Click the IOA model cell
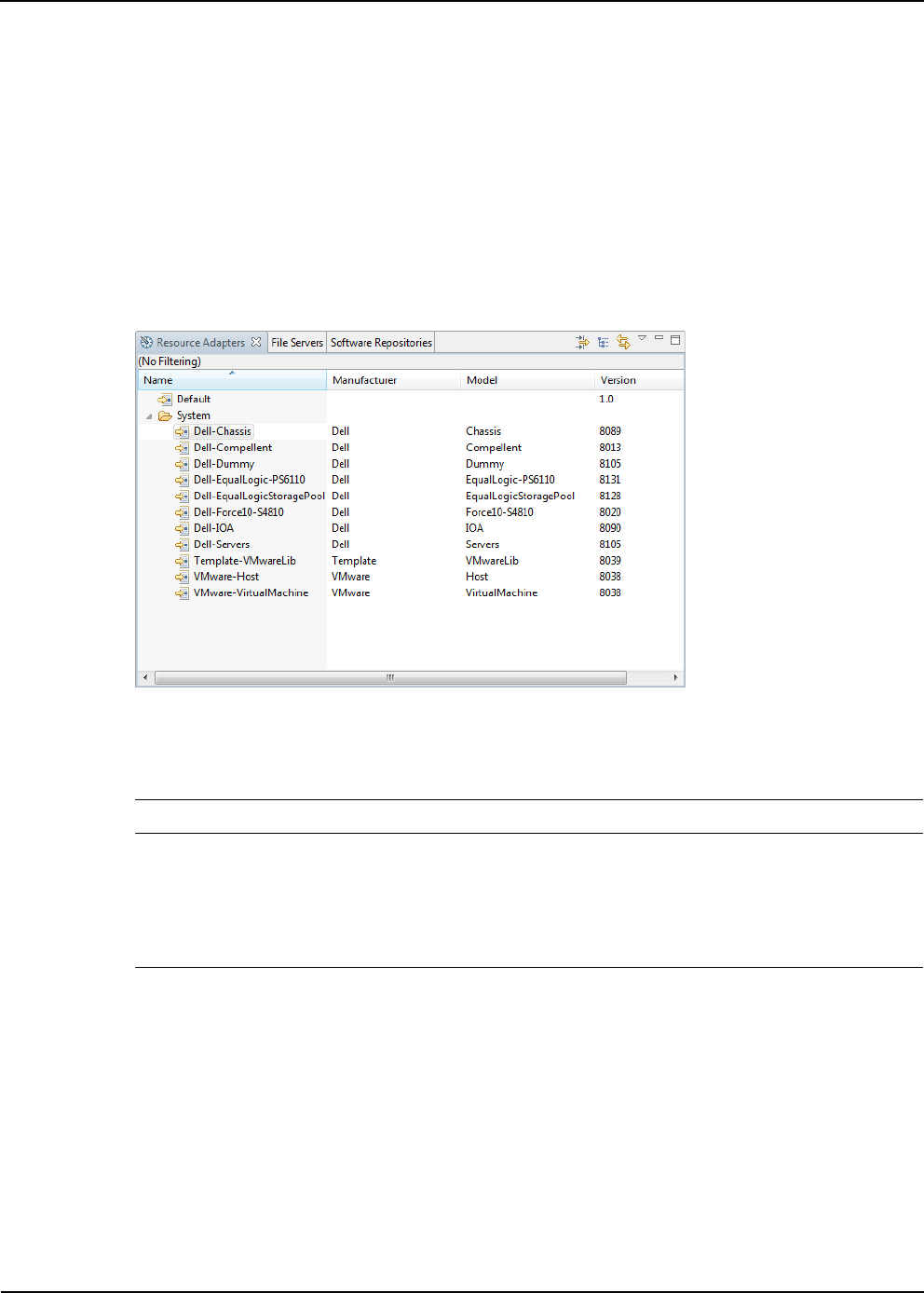924x1293 pixels. [474, 528]
